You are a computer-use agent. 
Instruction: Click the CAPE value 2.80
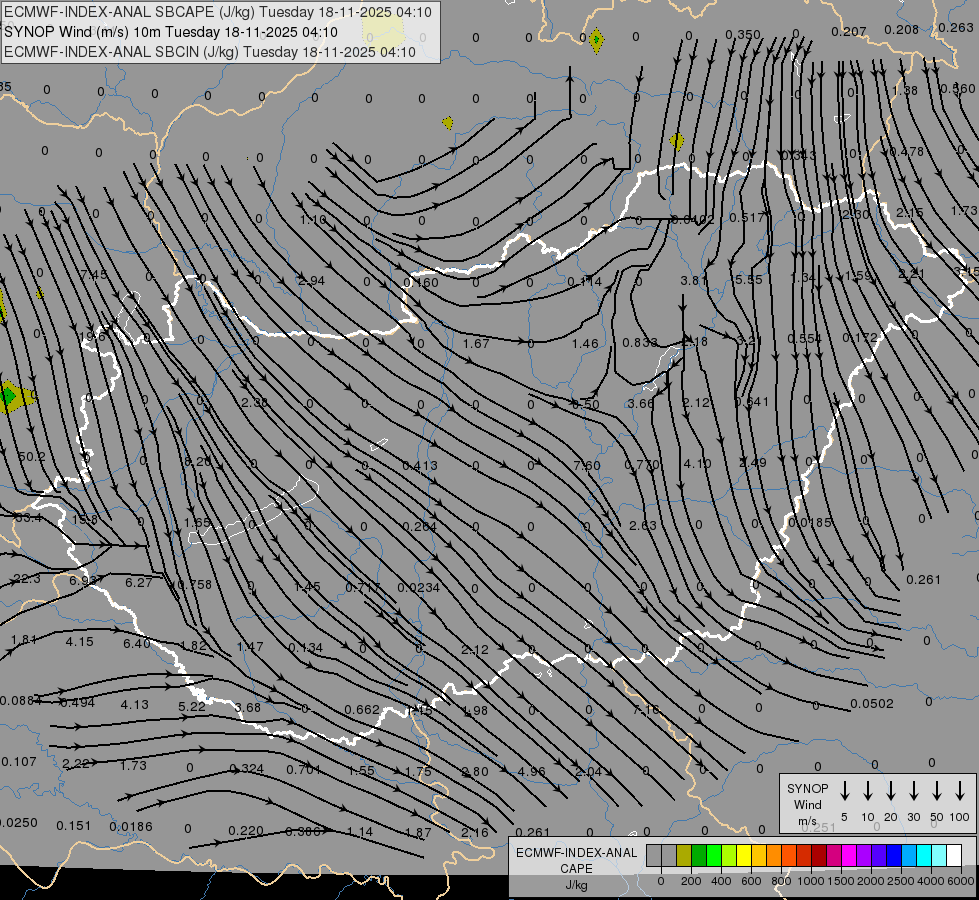475,771
